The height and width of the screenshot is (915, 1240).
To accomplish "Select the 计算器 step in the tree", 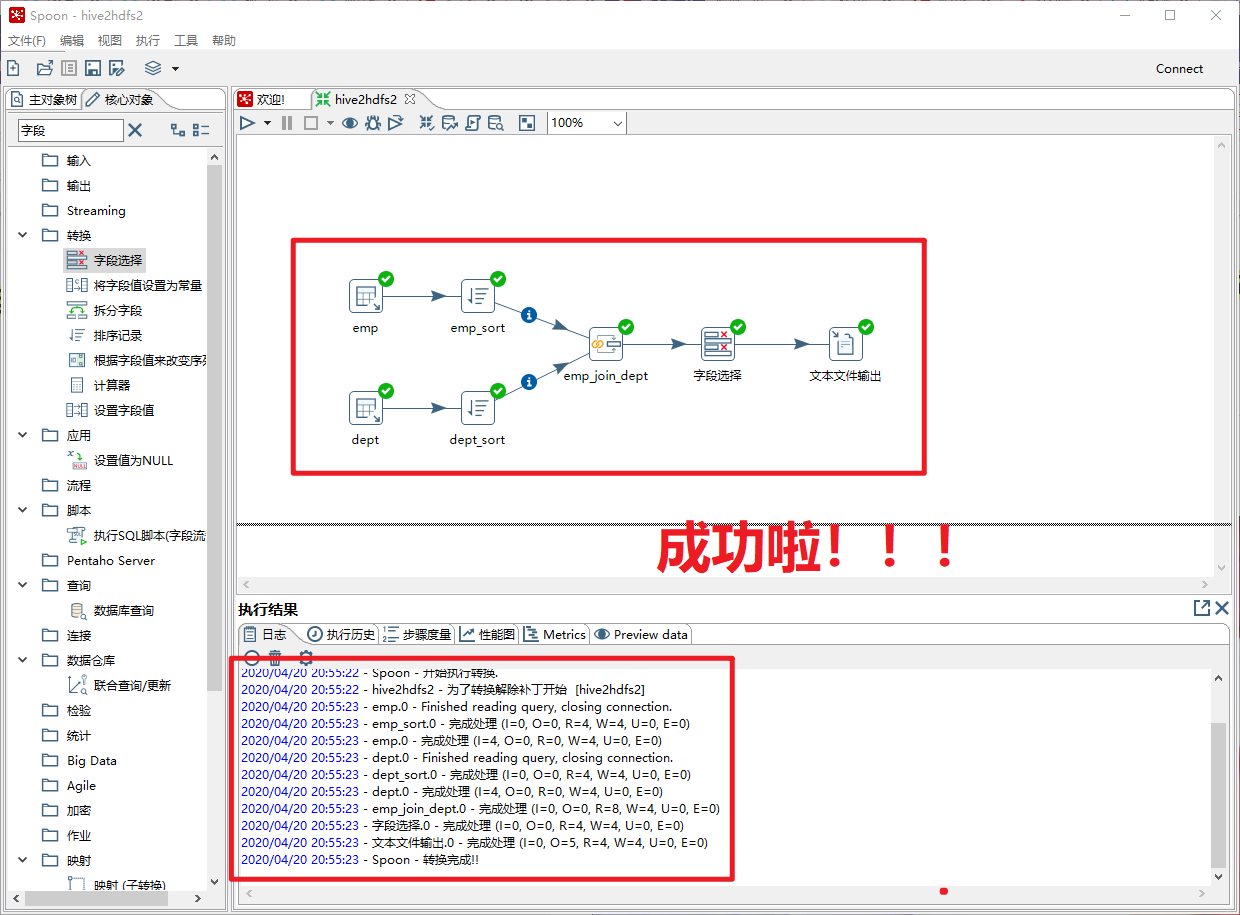I will tap(99, 385).
